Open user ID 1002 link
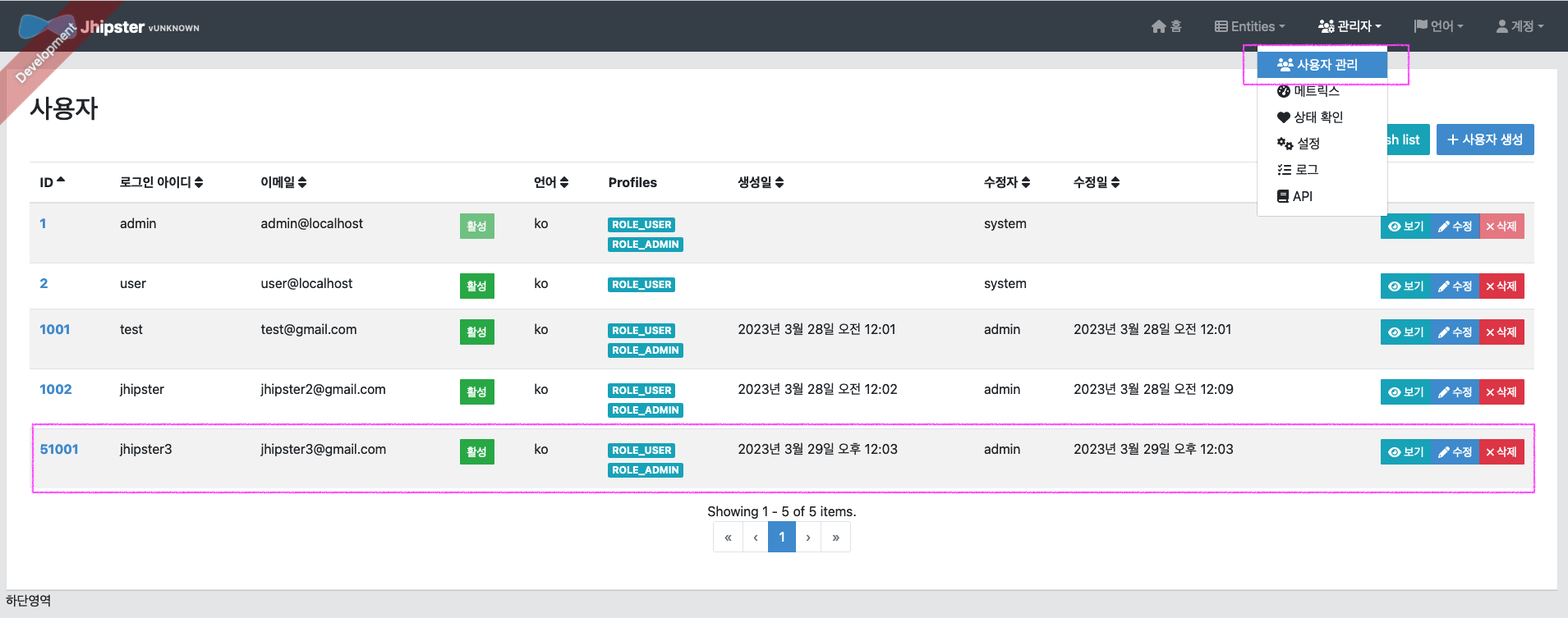1568x618 pixels. click(x=56, y=389)
